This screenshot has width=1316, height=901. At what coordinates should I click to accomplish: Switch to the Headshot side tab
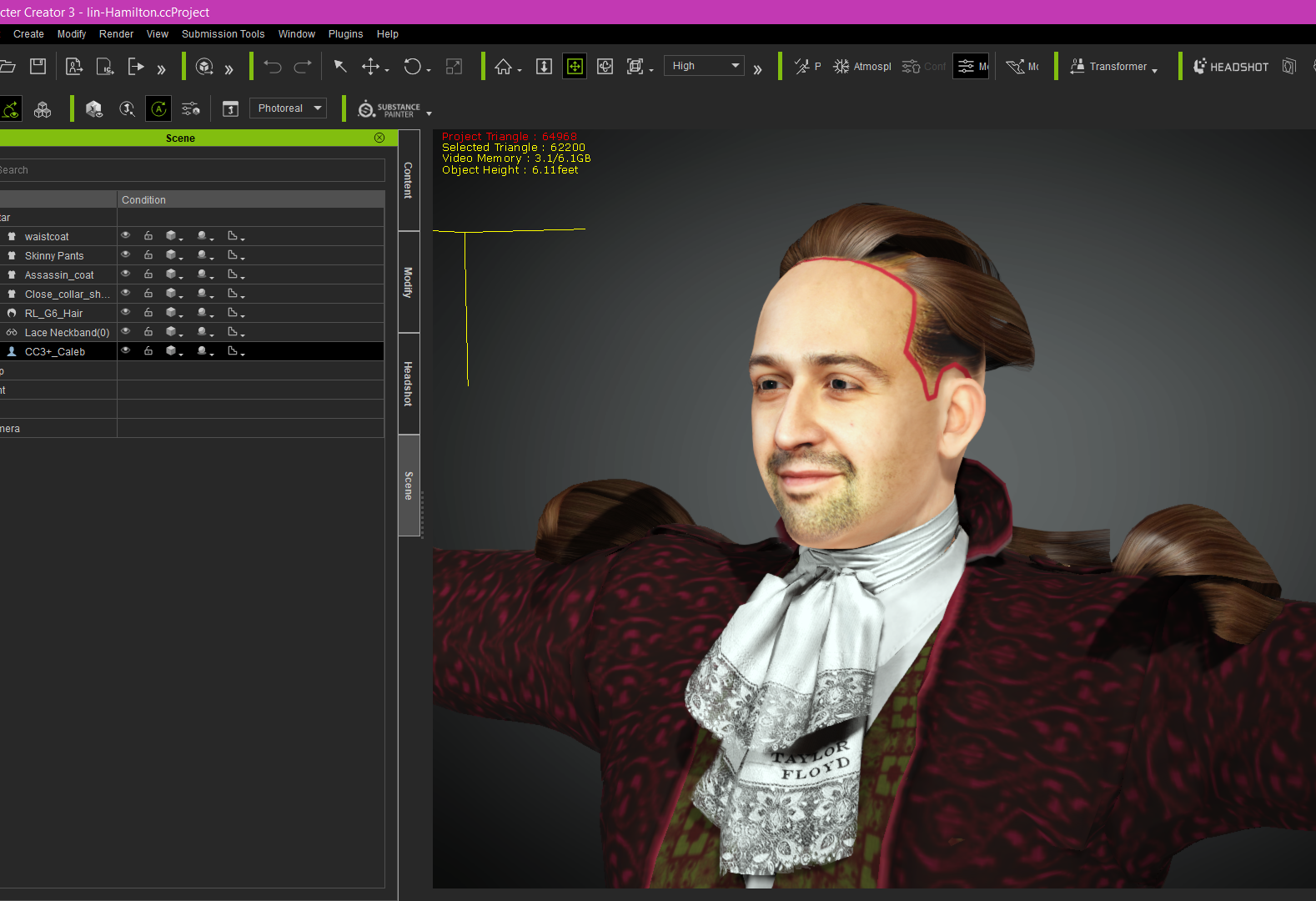409,384
